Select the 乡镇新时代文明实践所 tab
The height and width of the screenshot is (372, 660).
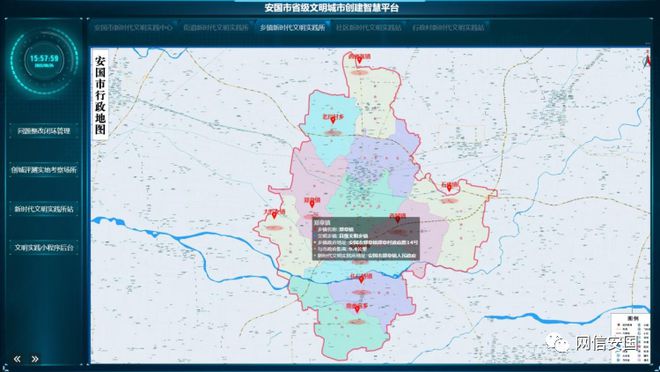pyautogui.click(x=292, y=28)
